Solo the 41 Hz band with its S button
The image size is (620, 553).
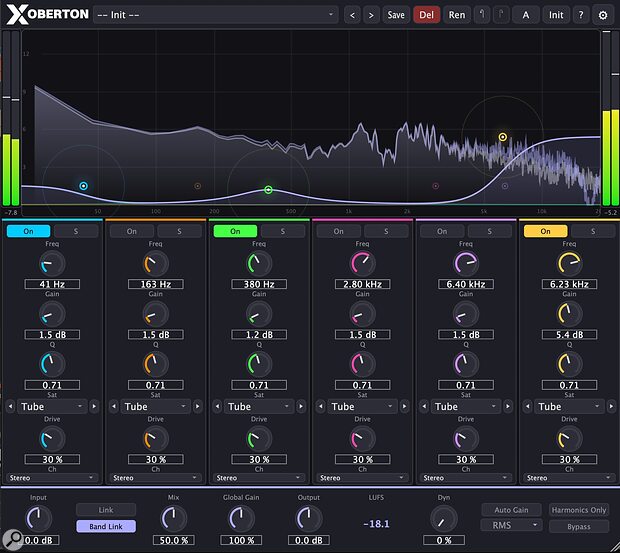pyautogui.click(x=76, y=231)
